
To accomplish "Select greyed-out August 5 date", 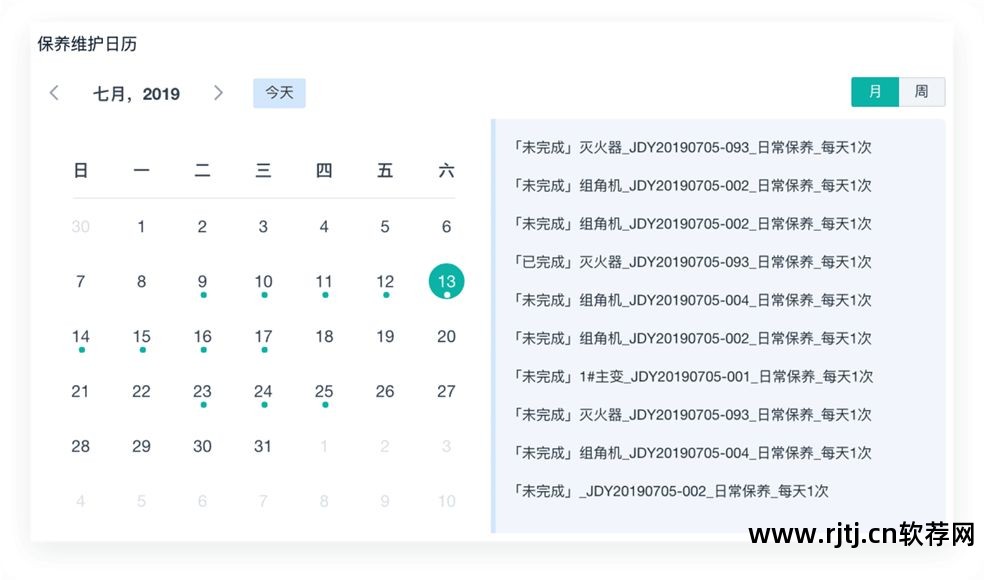I will point(141,501).
